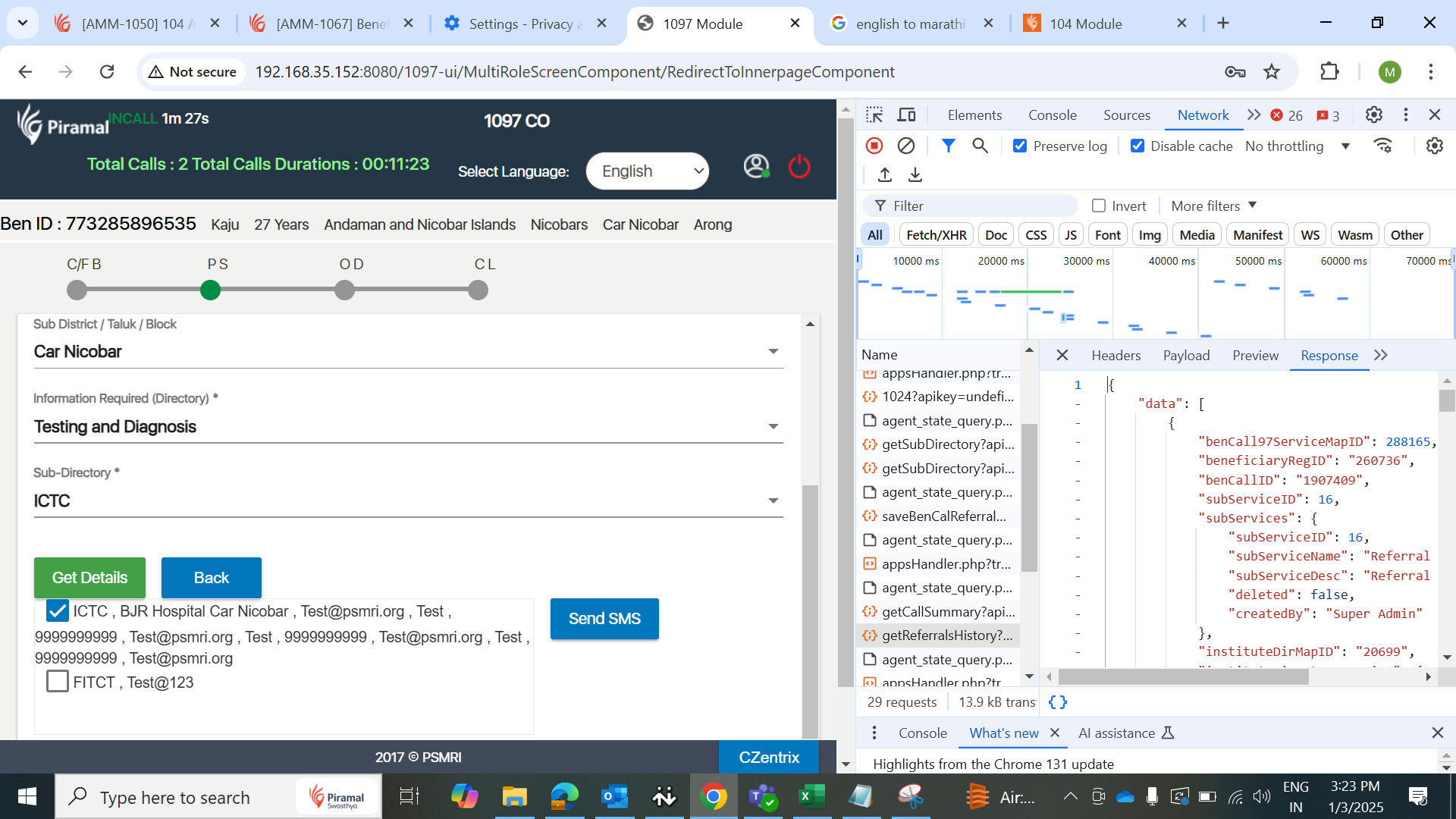The width and height of the screenshot is (1456, 819).
Task: Uncheck the ICTC BJR Hospital checkbox
Action: pyautogui.click(x=57, y=610)
